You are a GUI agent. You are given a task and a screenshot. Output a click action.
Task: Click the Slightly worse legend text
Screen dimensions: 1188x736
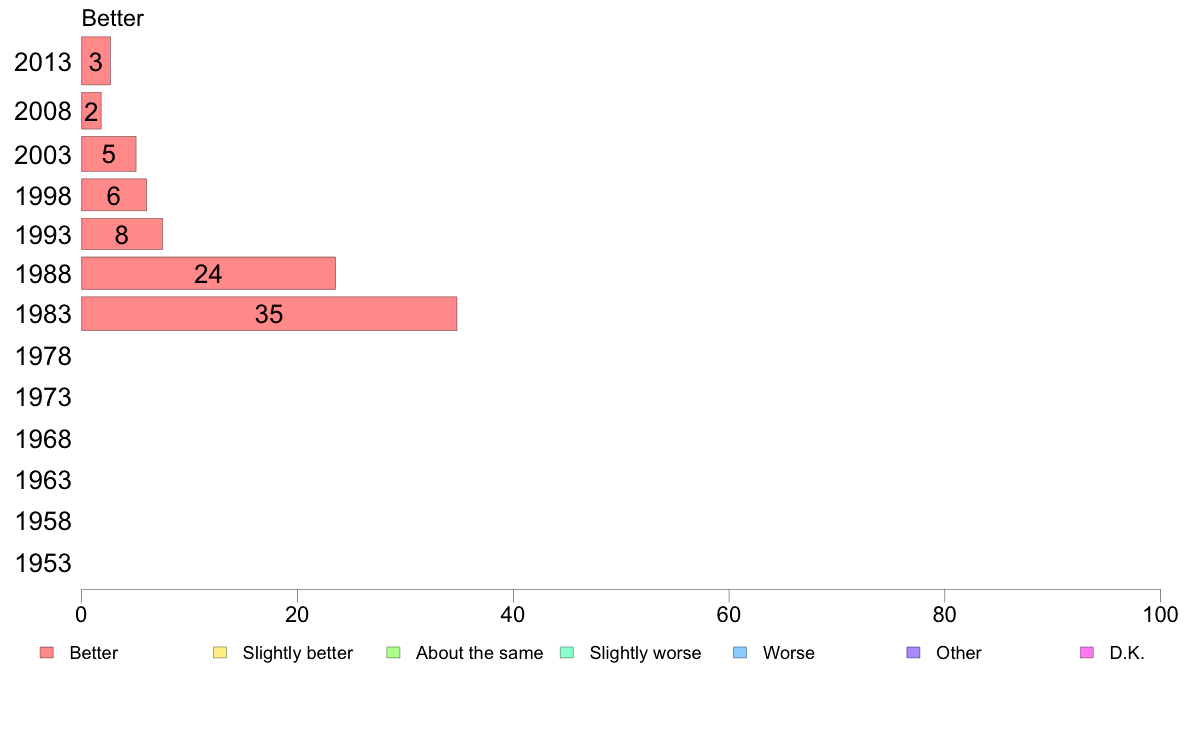click(646, 653)
